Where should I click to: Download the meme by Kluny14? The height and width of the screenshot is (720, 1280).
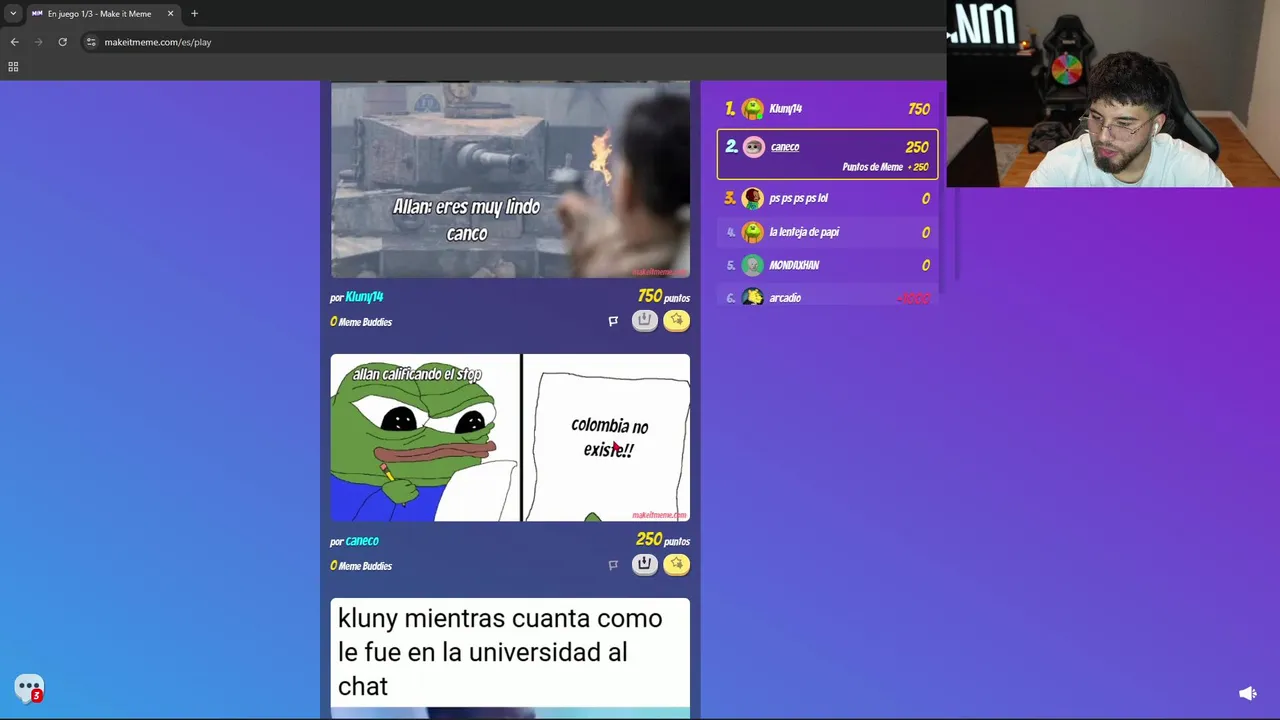coord(644,320)
